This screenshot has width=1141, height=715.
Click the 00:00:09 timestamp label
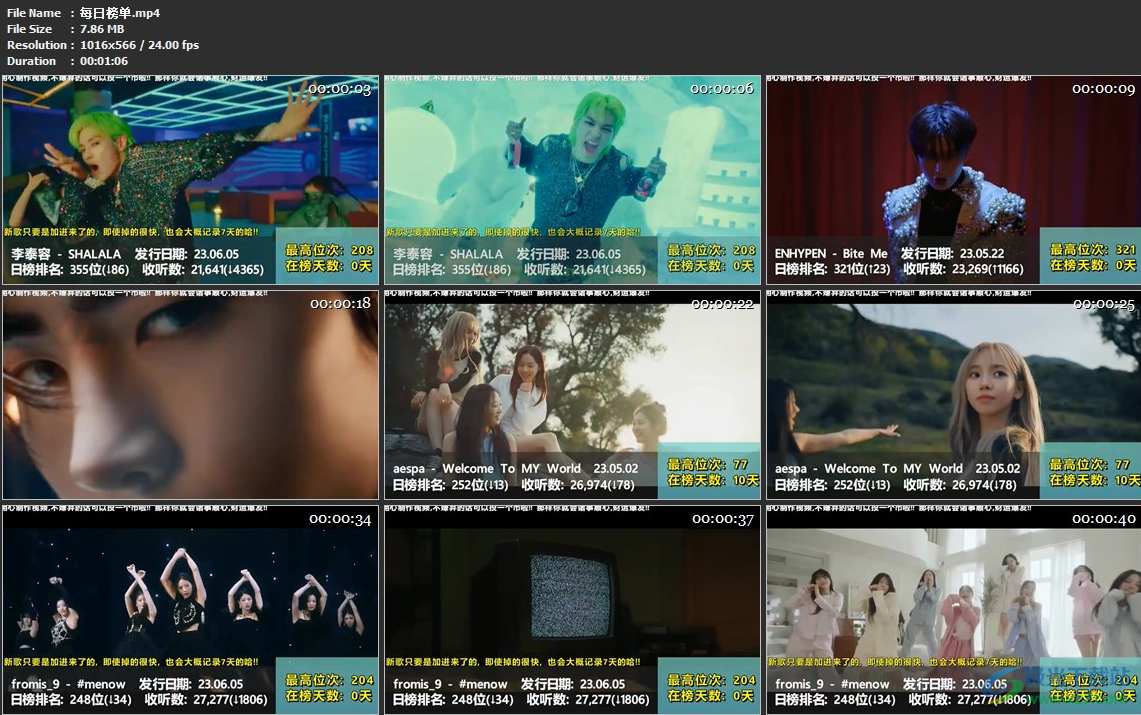click(1103, 89)
